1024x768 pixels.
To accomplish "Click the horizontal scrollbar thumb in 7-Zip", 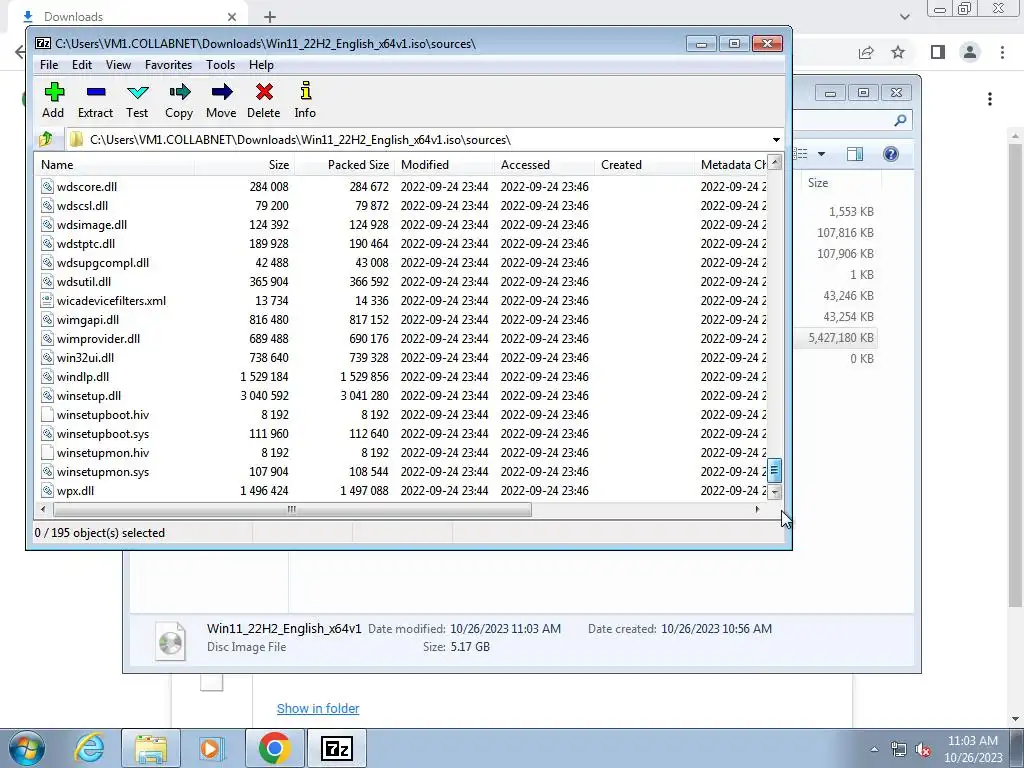I will click(x=292, y=509).
